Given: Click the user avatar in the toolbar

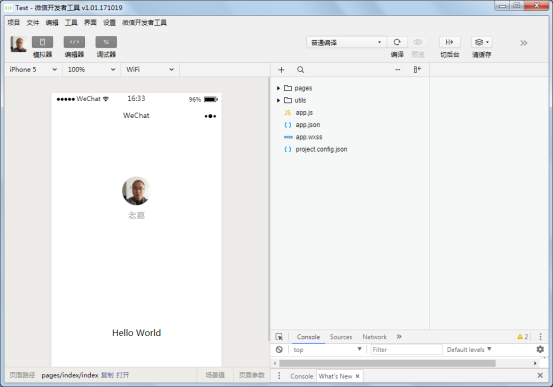Looking at the screenshot, I should (x=18, y=44).
